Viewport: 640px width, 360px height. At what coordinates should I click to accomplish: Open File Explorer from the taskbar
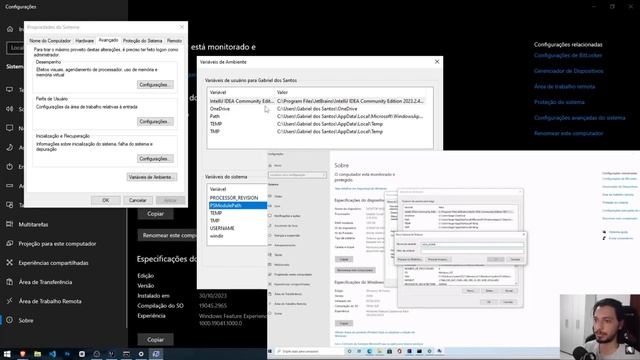coord(38,353)
